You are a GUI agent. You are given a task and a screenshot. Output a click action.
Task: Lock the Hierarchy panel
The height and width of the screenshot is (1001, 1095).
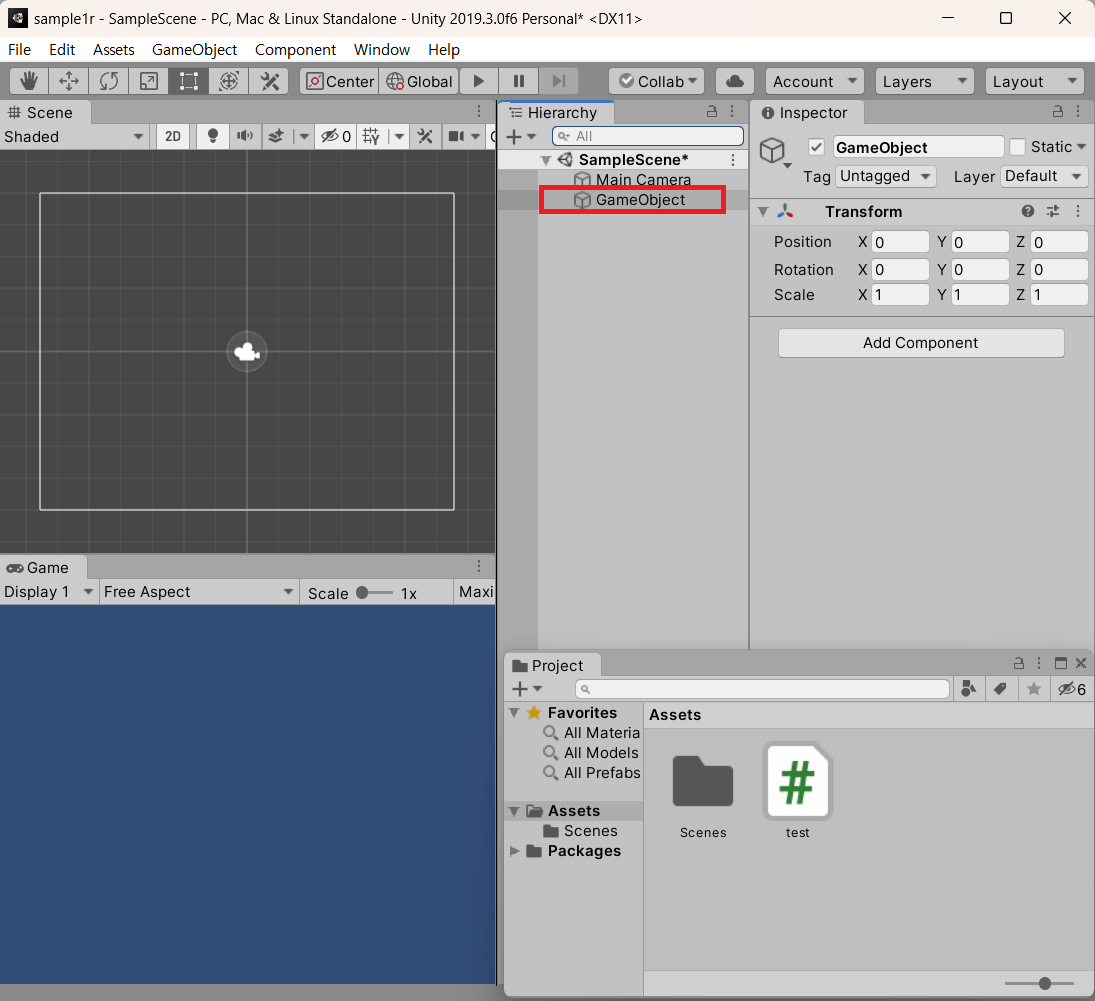[712, 112]
